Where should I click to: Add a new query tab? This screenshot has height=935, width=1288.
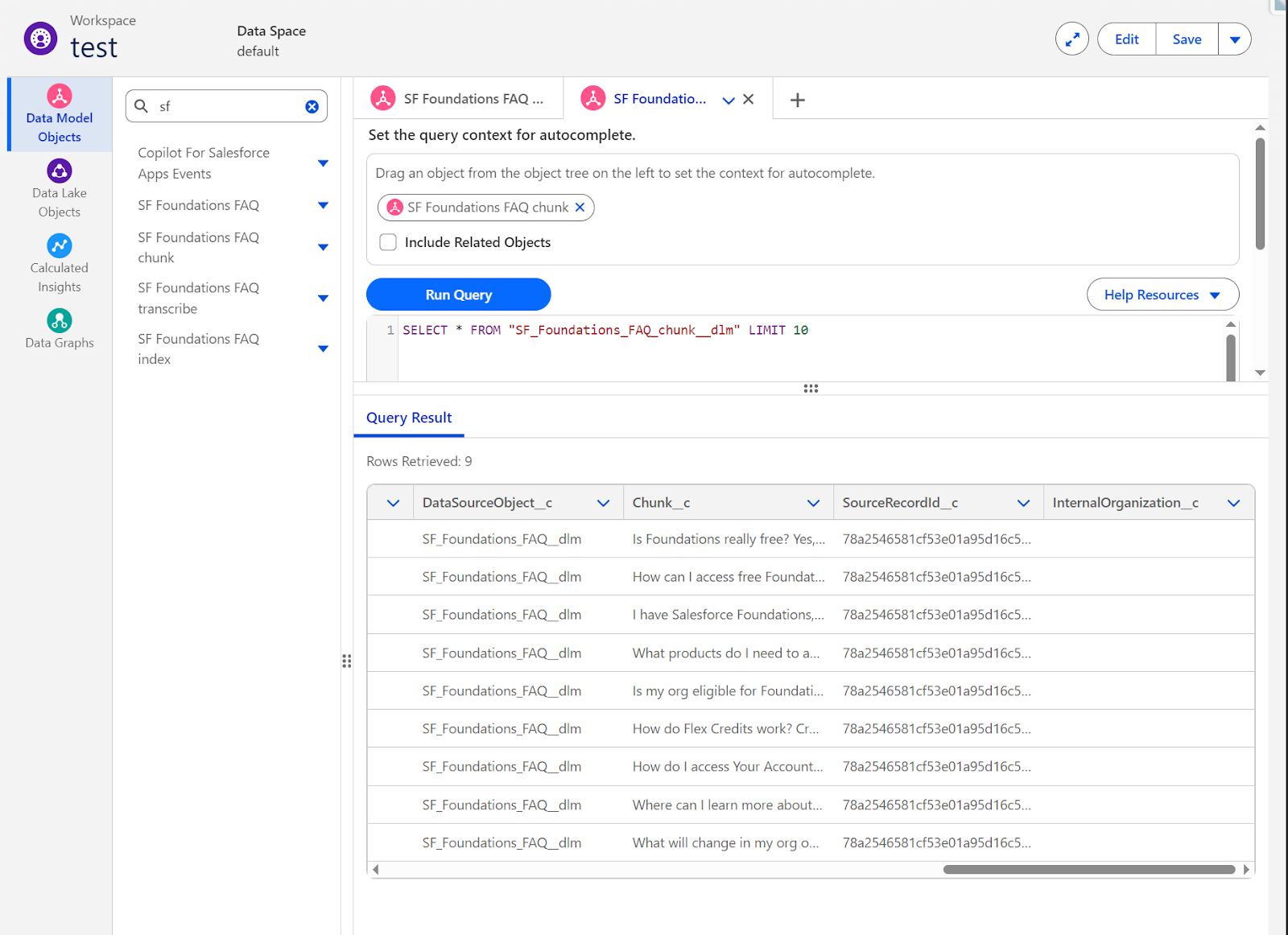click(x=797, y=100)
